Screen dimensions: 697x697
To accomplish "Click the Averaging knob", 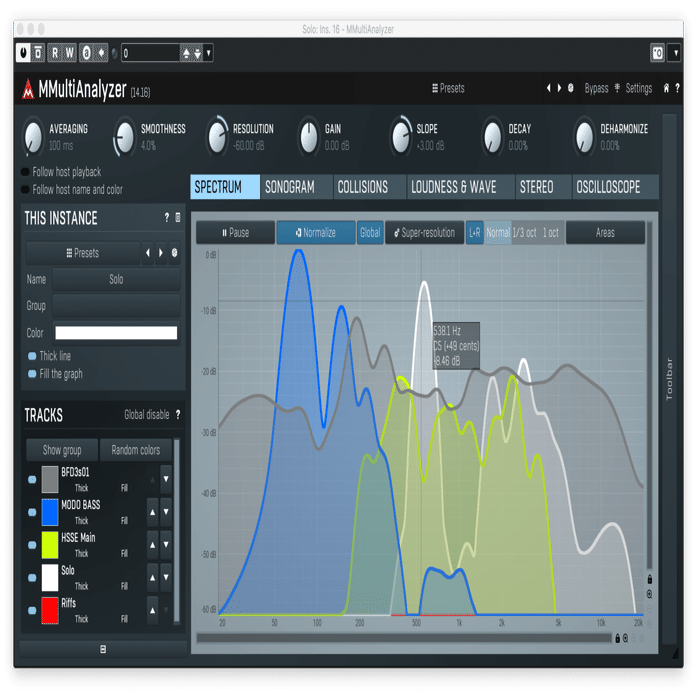I will click(33, 137).
